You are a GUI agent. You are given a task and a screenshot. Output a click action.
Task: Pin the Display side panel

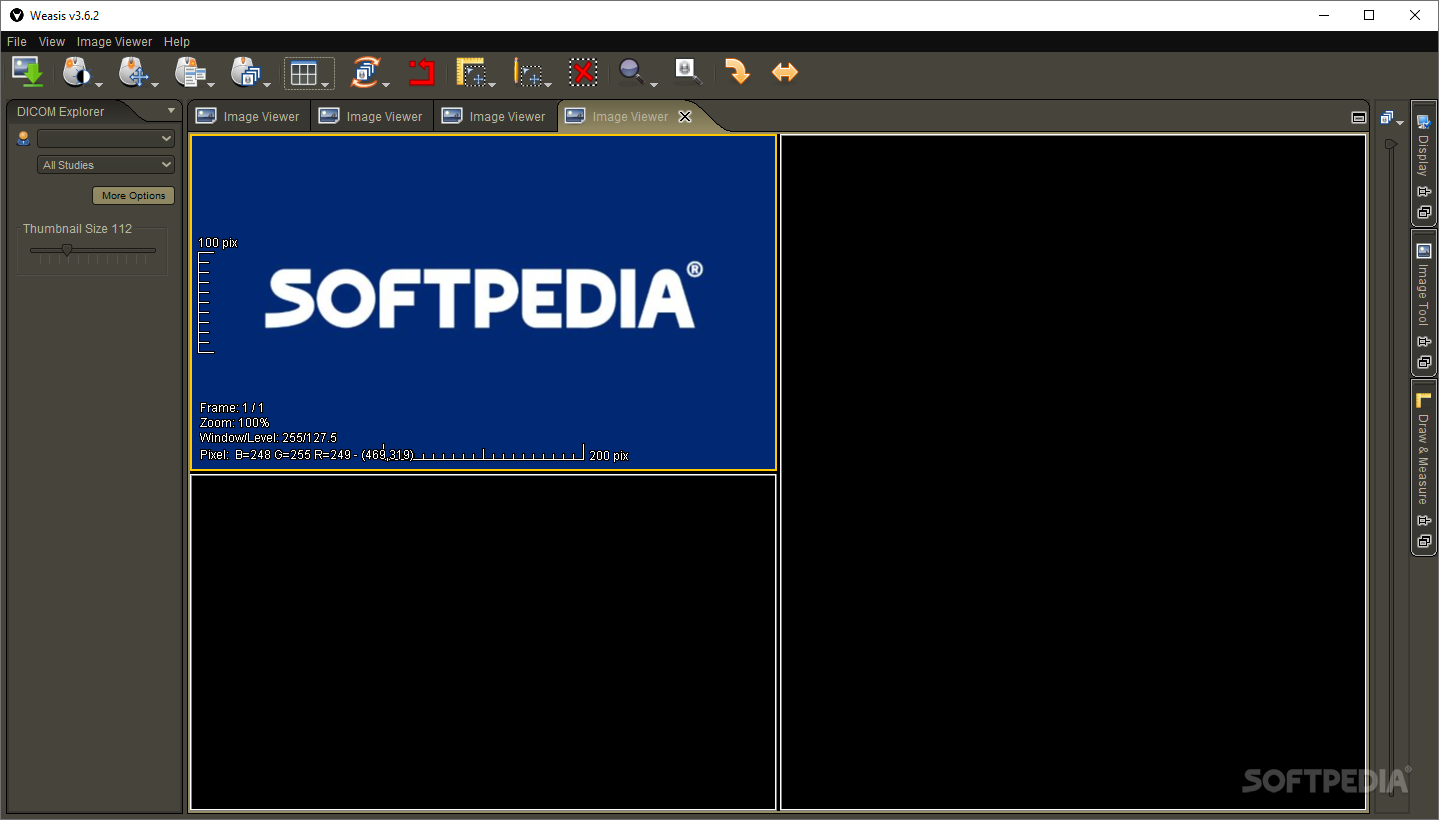point(1424,192)
